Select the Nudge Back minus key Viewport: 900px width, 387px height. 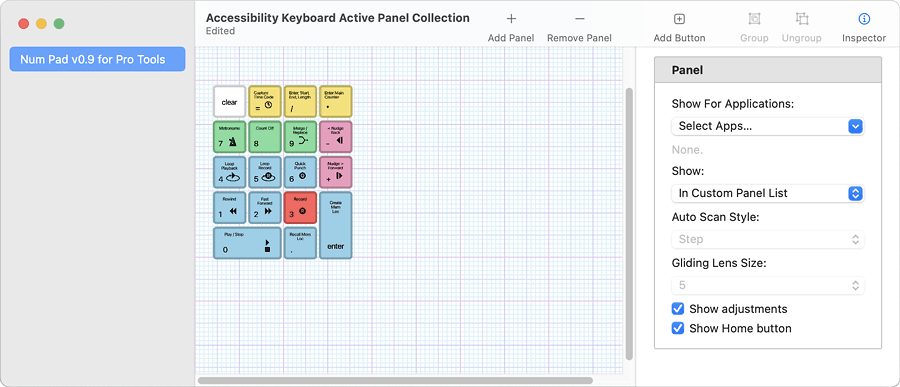pyautogui.click(x=336, y=137)
